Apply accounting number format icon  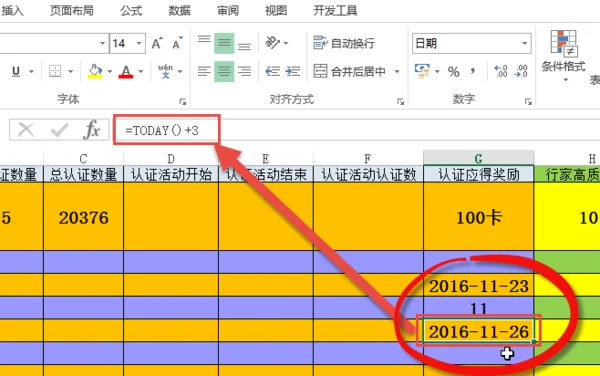click(422, 71)
